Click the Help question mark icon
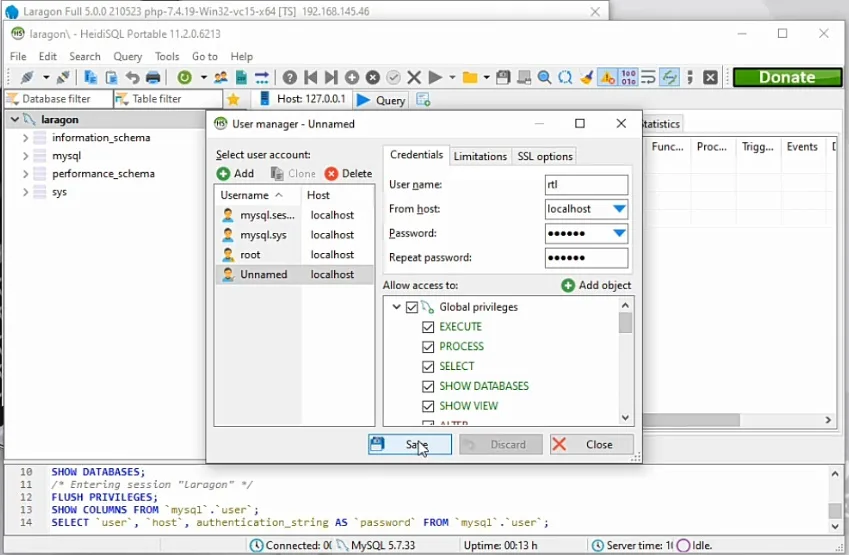The height and width of the screenshot is (555, 849). [290, 77]
